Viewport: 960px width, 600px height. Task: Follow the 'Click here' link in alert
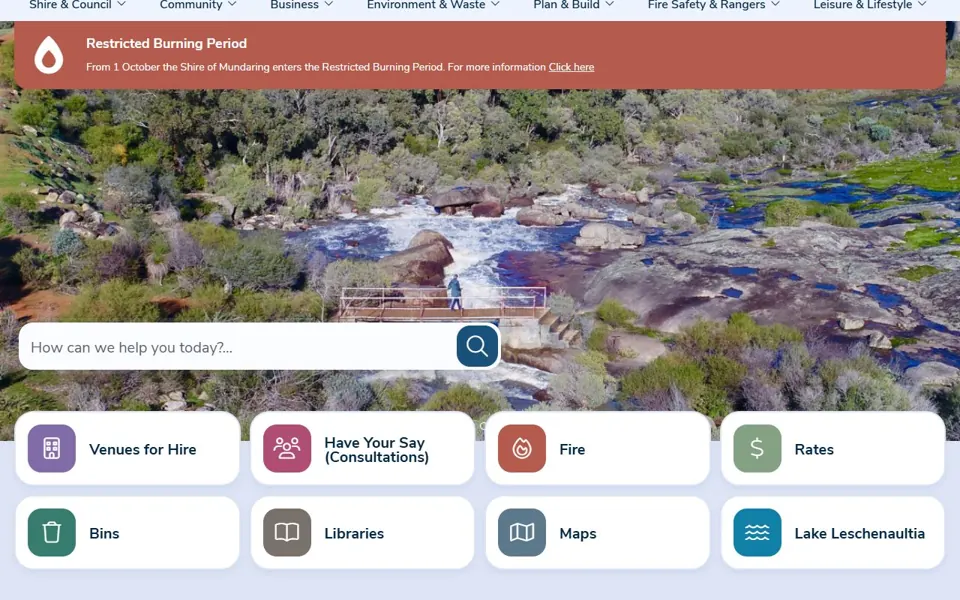[571, 67]
